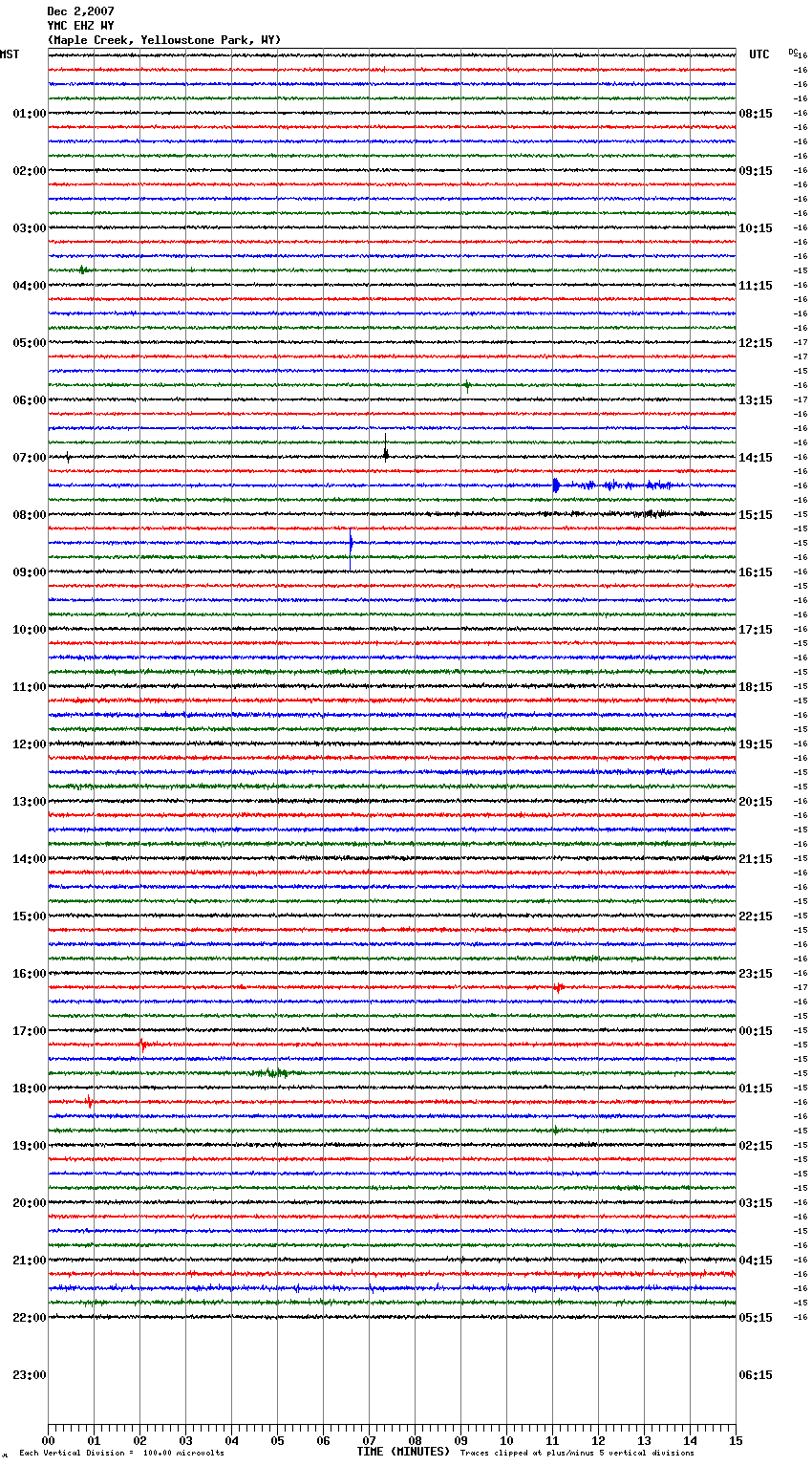Click the "MST" time zone label
Viewport: 812px width, 1466px height.
(x=10, y=54)
